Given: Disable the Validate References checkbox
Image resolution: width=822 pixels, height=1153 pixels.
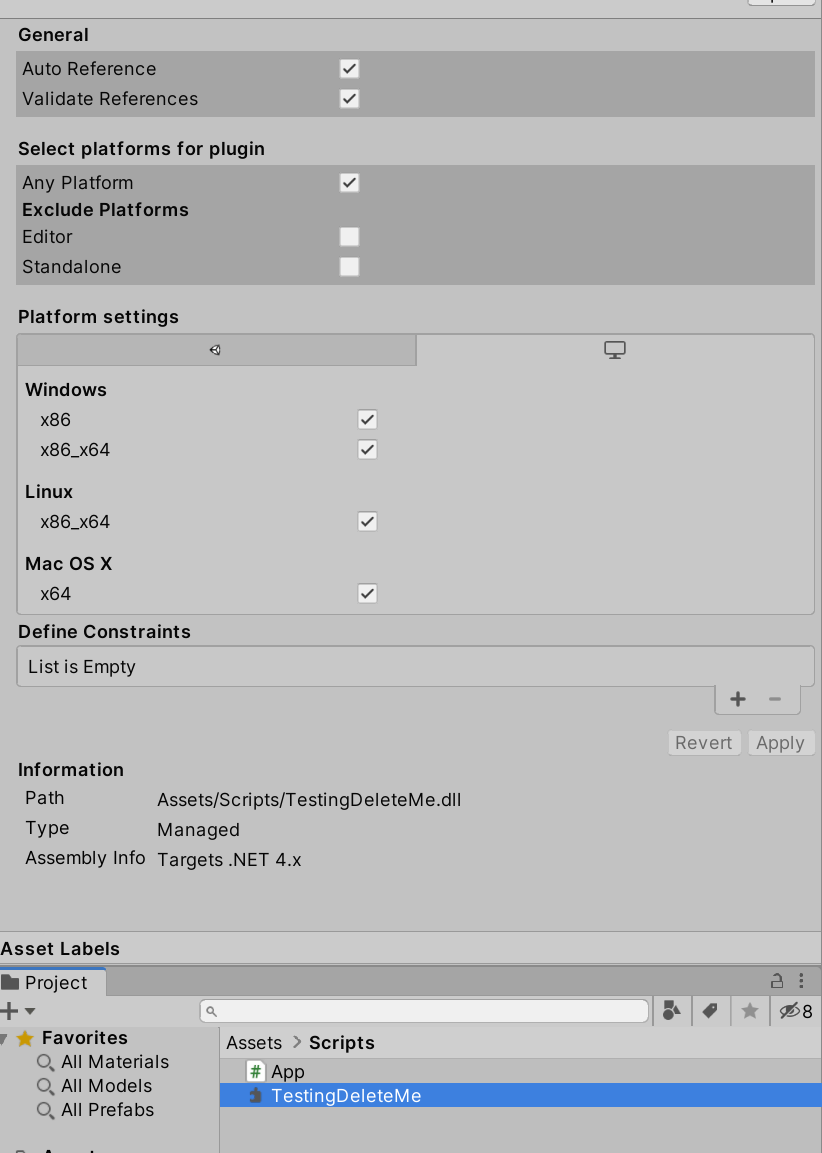Looking at the screenshot, I should (x=349, y=99).
